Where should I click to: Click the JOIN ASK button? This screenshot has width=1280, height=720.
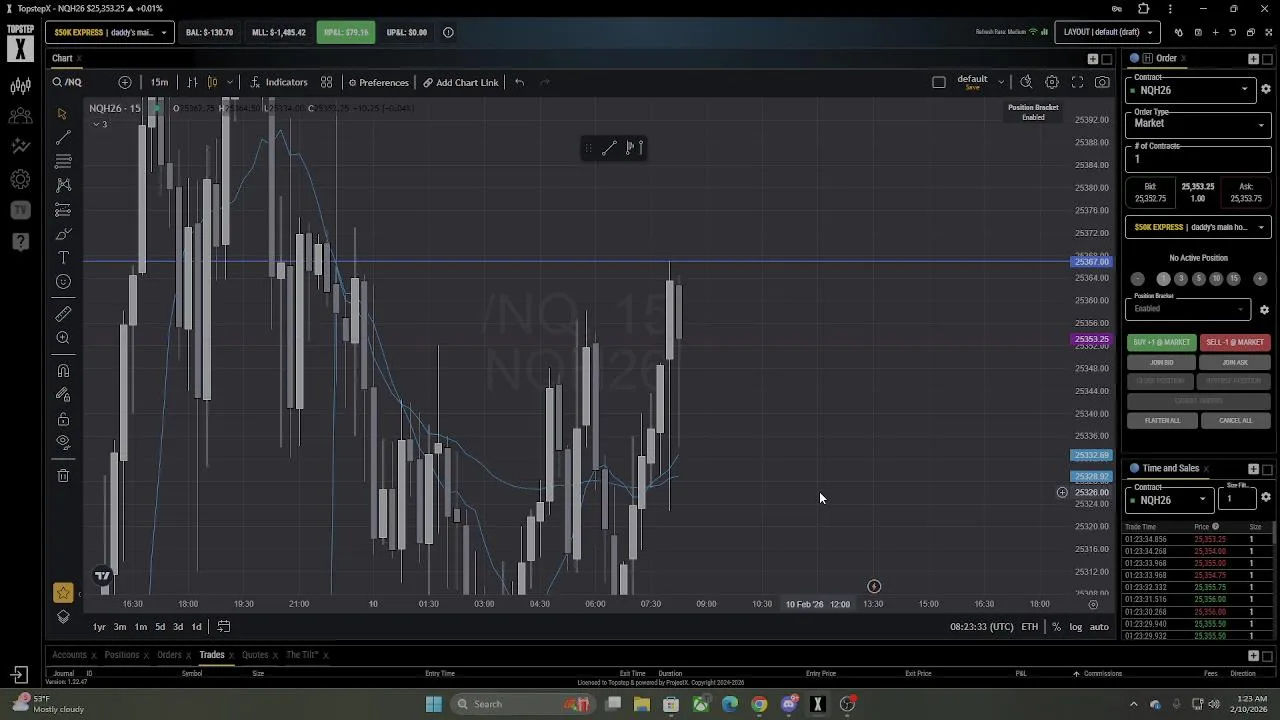tap(1235, 362)
